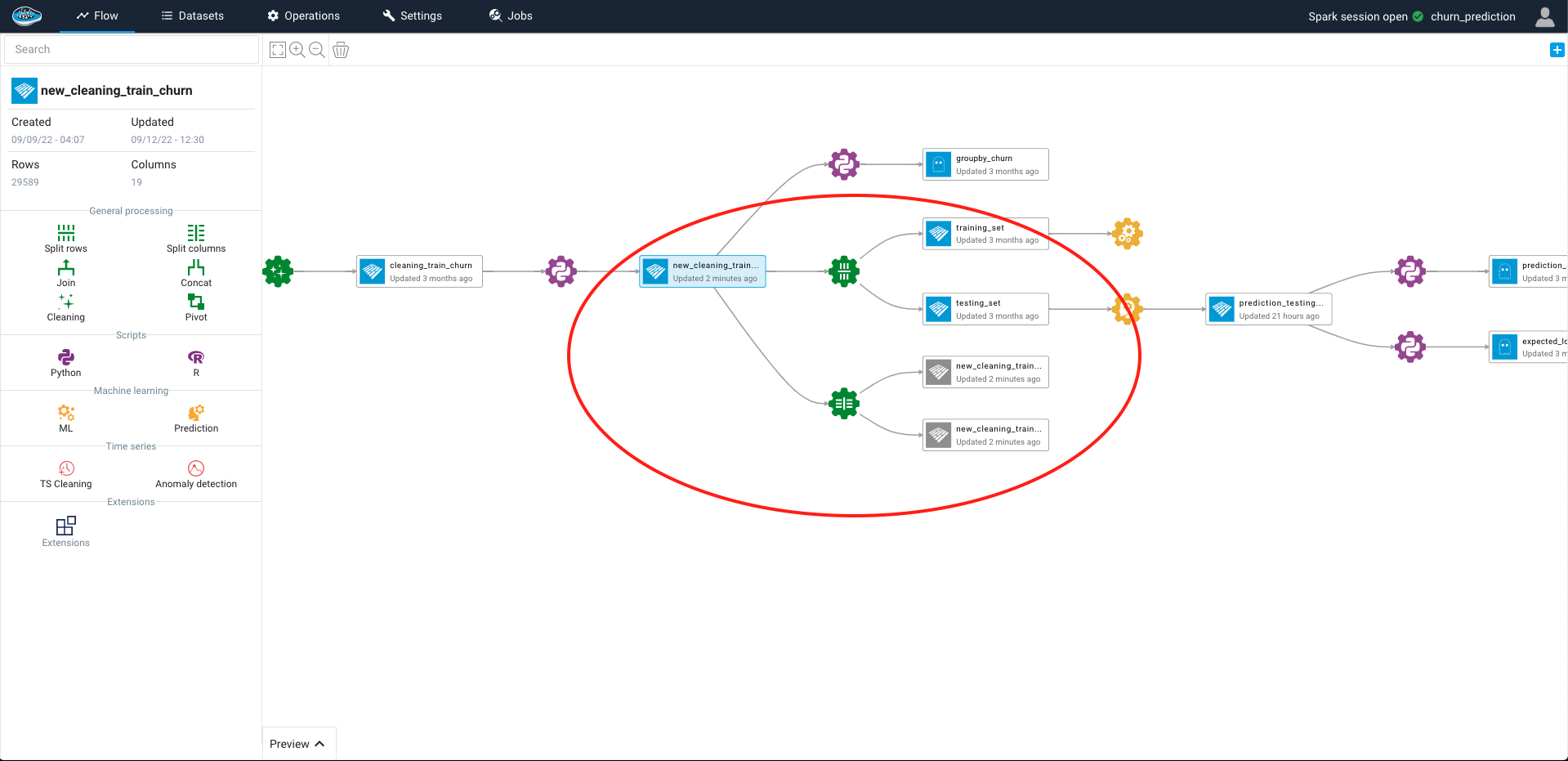This screenshot has height=761, width=1568.
Task: Choose the Split rows operation
Action: [65, 237]
